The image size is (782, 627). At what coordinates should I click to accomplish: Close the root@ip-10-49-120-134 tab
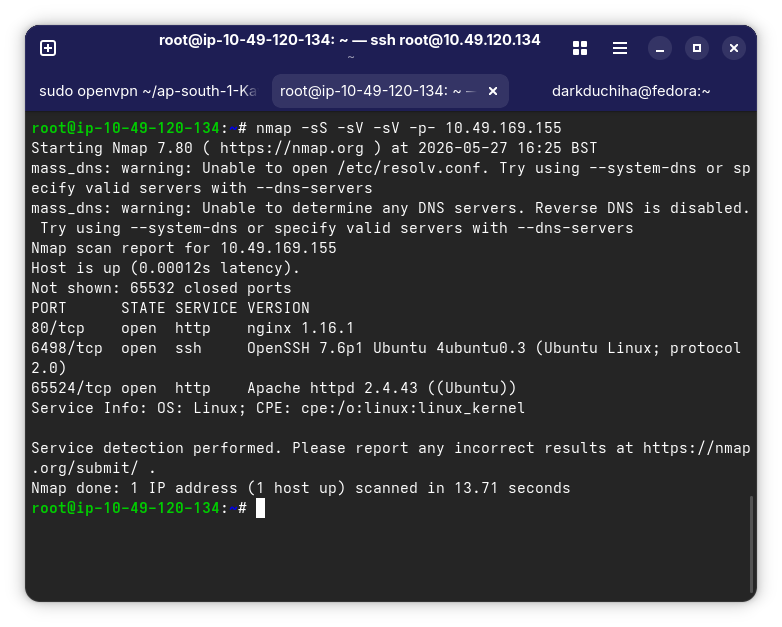pos(493,91)
